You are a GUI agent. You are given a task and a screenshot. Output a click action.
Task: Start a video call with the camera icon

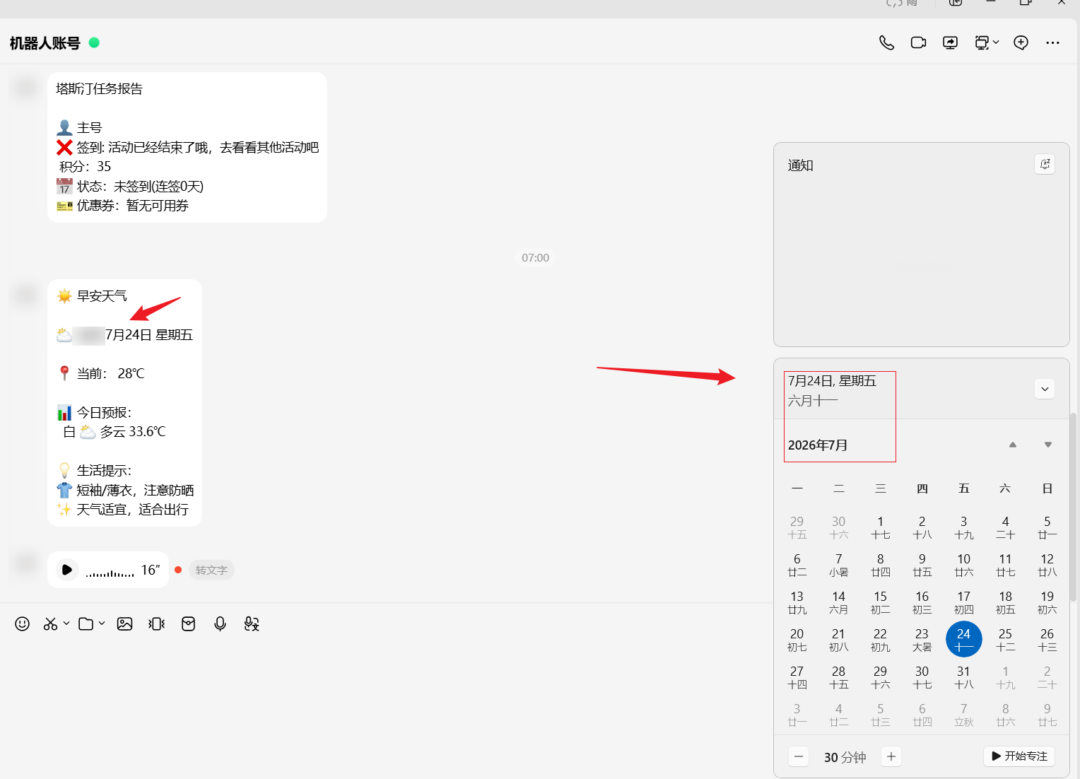click(x=918, y=43)
